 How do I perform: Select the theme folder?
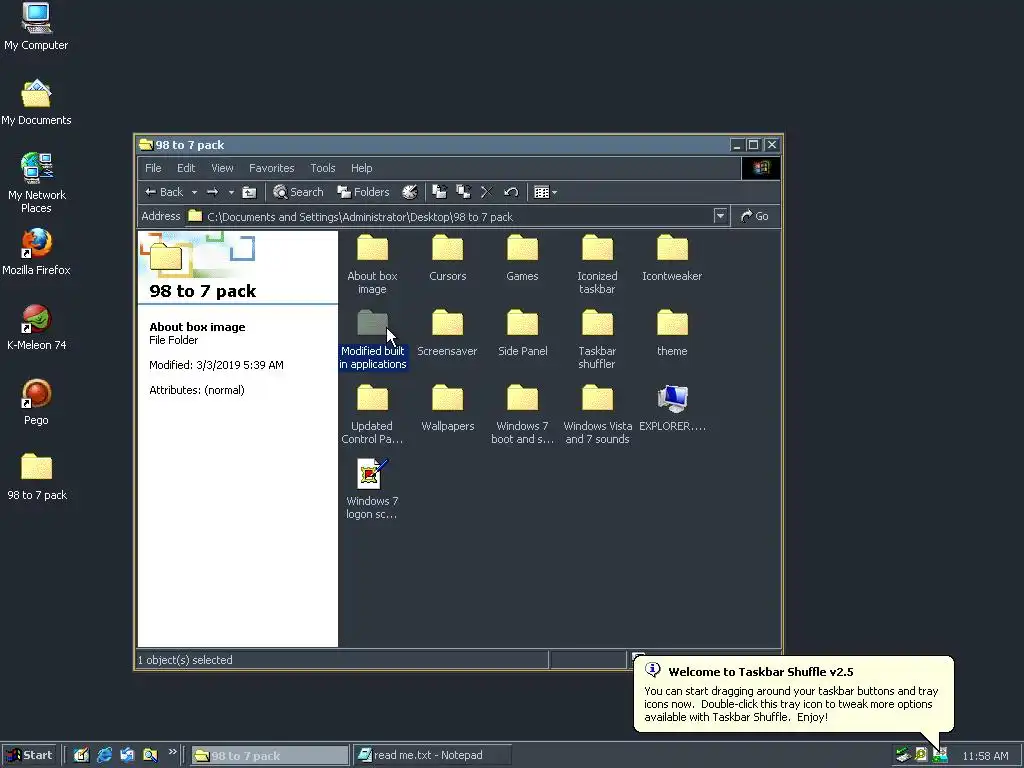pyautogui.click(x=672, y=333)
